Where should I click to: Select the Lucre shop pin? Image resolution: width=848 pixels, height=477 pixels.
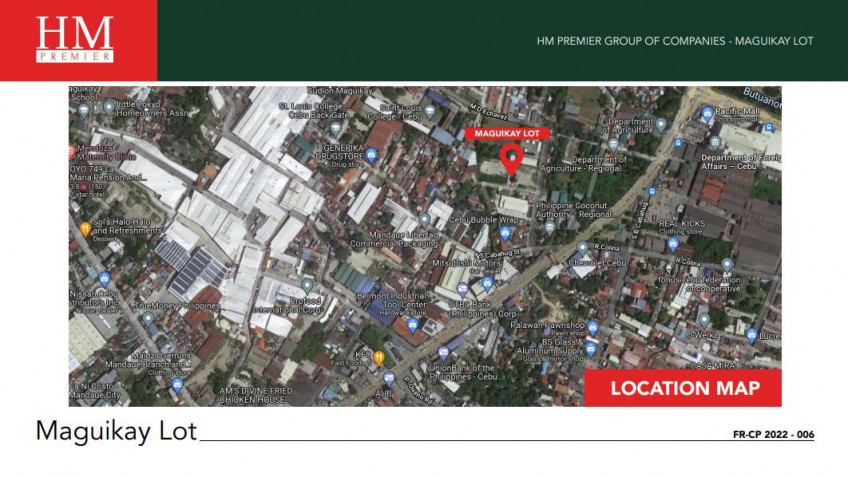pyautogui.click(x=751, y=335)
